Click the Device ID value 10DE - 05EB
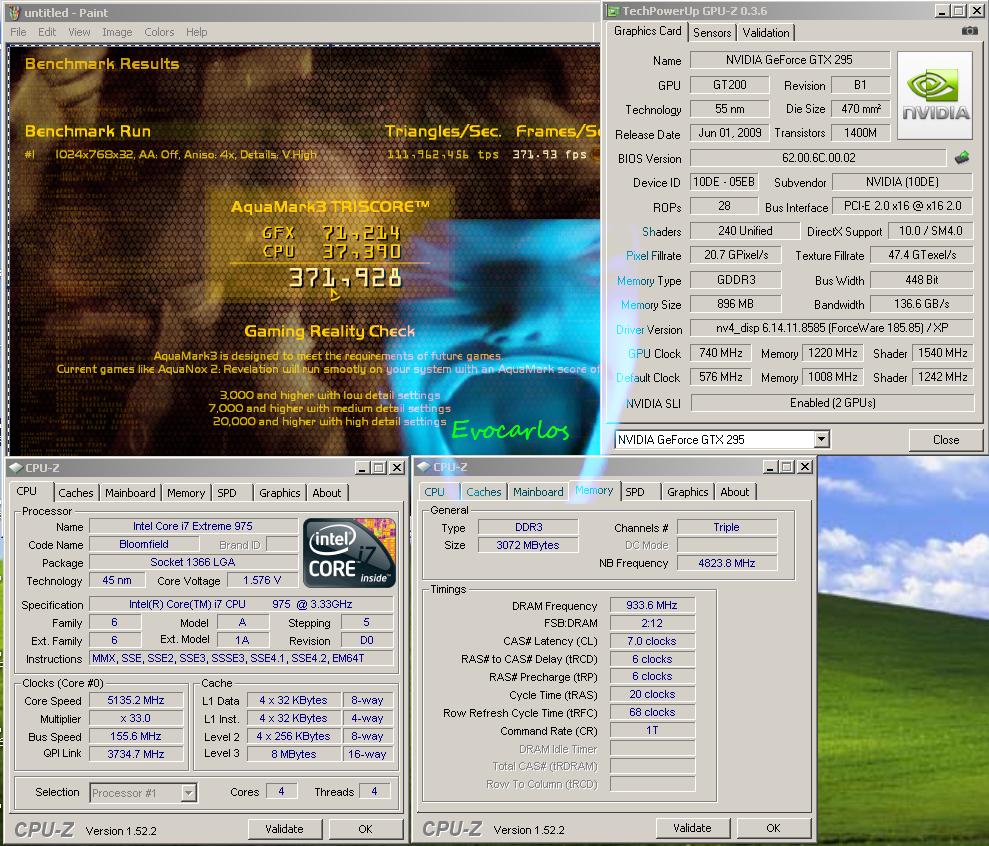Viewport: 989px width, 846px height. (x=724, y=182)
